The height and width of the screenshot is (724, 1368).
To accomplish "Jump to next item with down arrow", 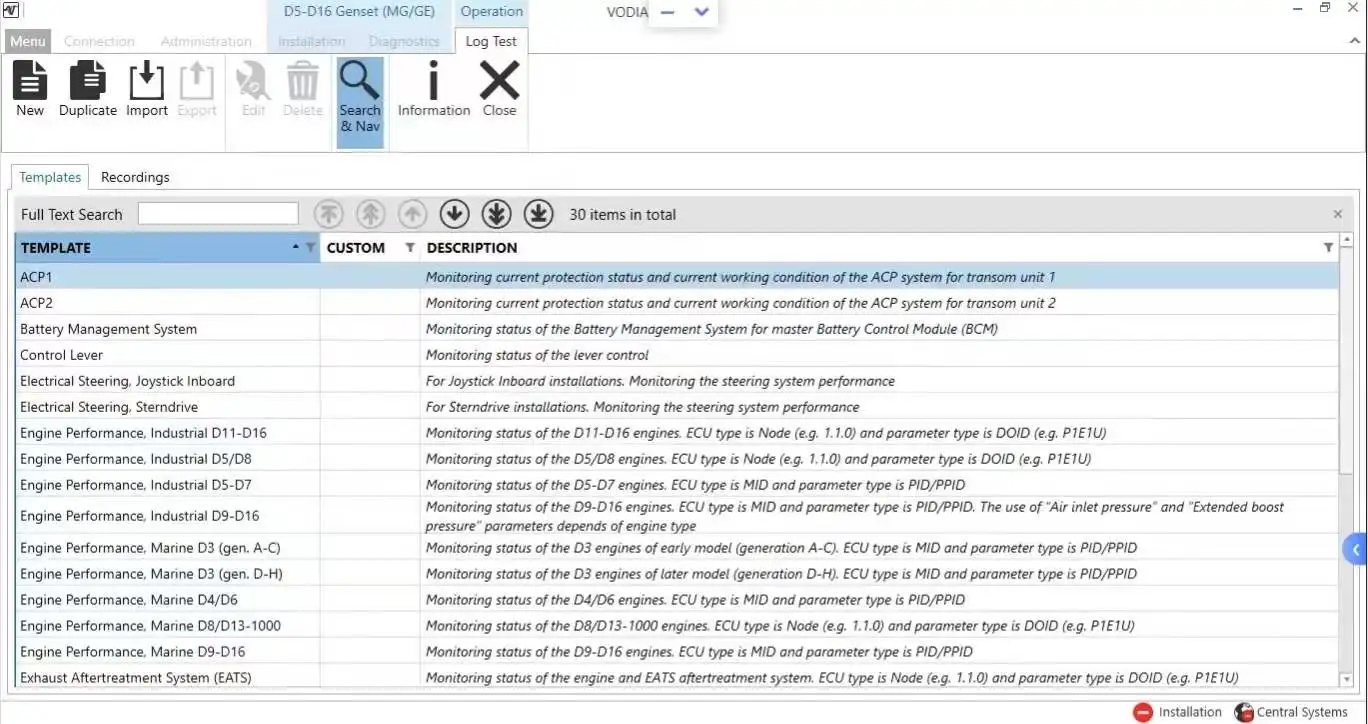I will pos(454,213).
